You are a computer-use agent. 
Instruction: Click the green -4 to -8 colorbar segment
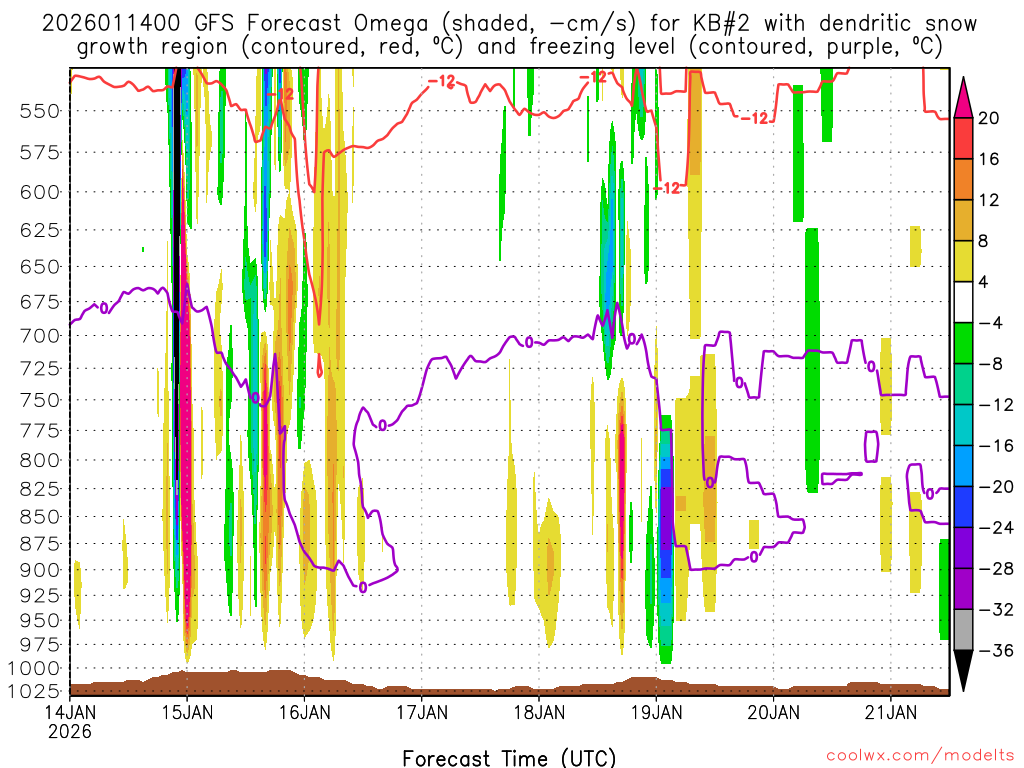963,344
